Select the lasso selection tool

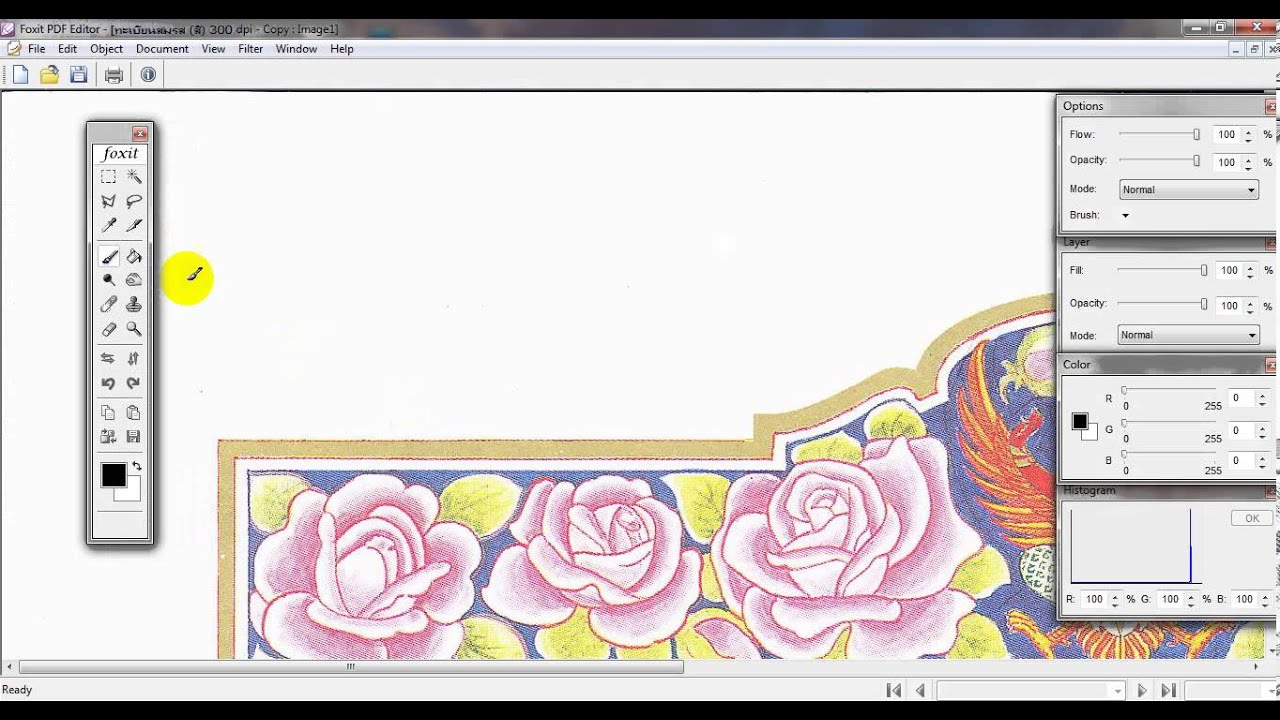[134, 201]
